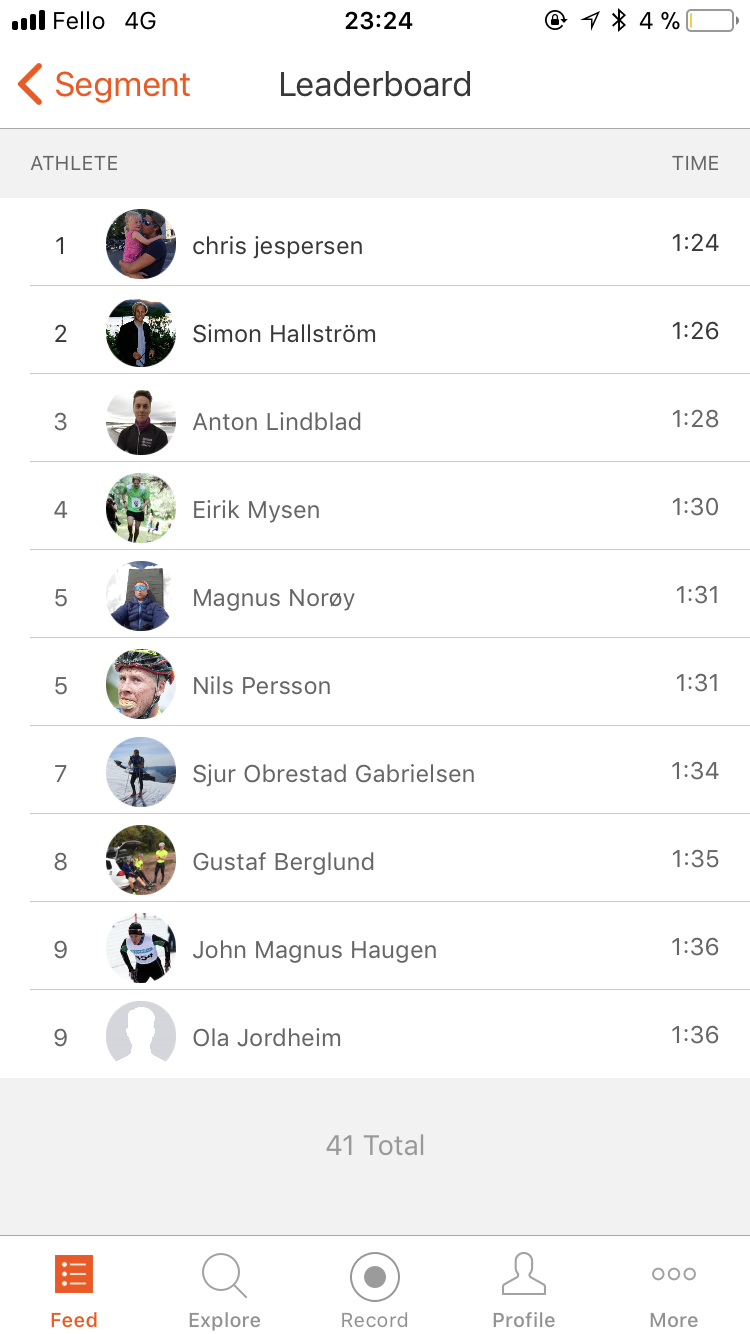Tap the 1:24 time of first place
750x1334 pixels.
pyautogui.click(x=695, y=243)
